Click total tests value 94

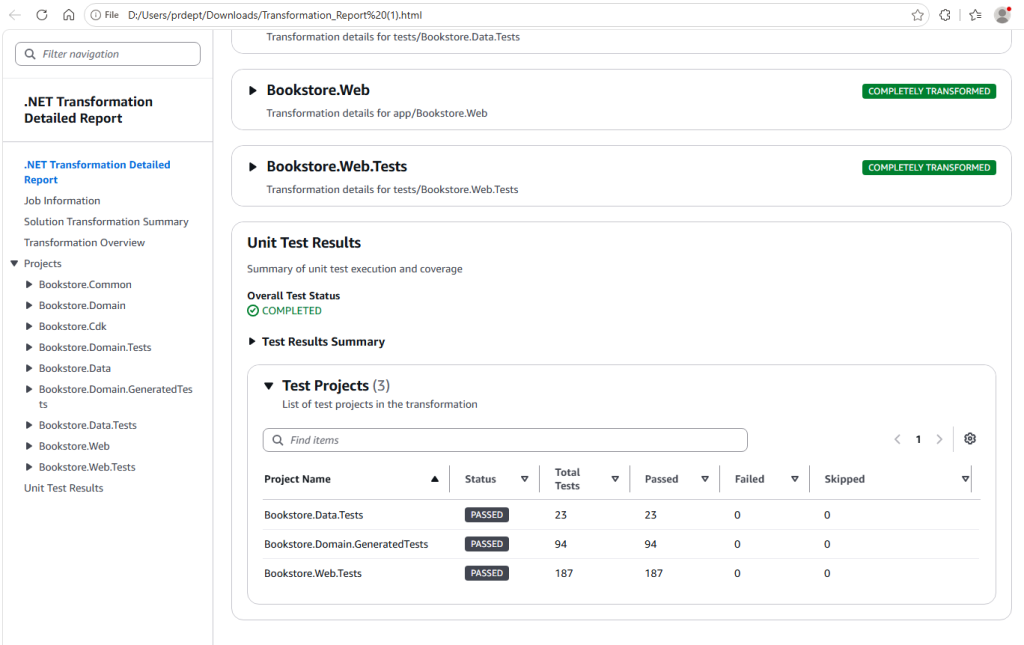tap(560, 544)
